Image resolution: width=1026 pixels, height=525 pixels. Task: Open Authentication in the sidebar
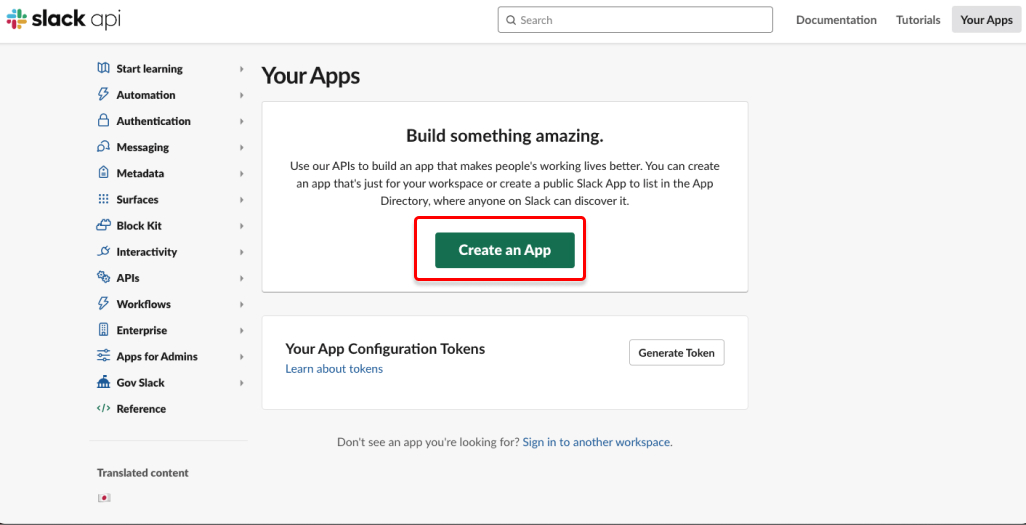click(154, 121)
